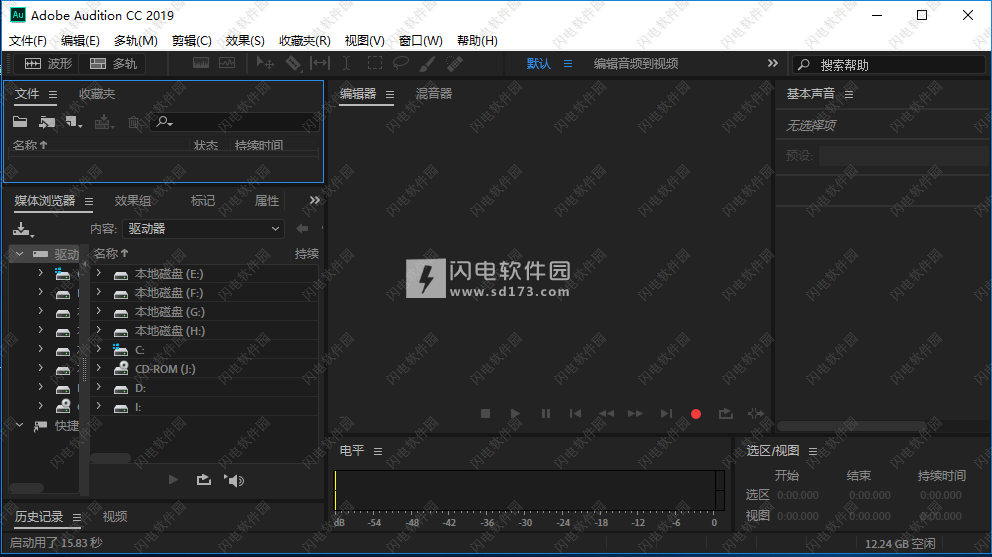Screen dimensions: 992x557
Task: Switch to Waveform (波形) view
Action: pos(48,64)
